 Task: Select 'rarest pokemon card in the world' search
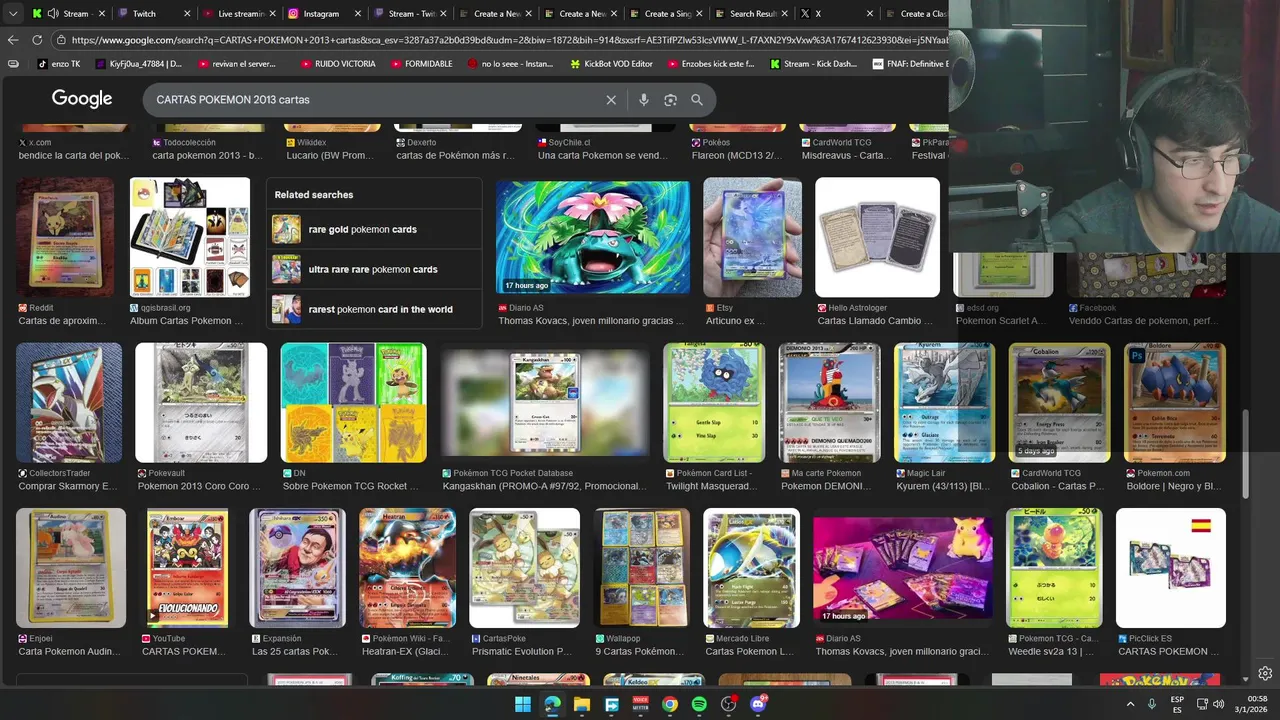coord(374,309)
